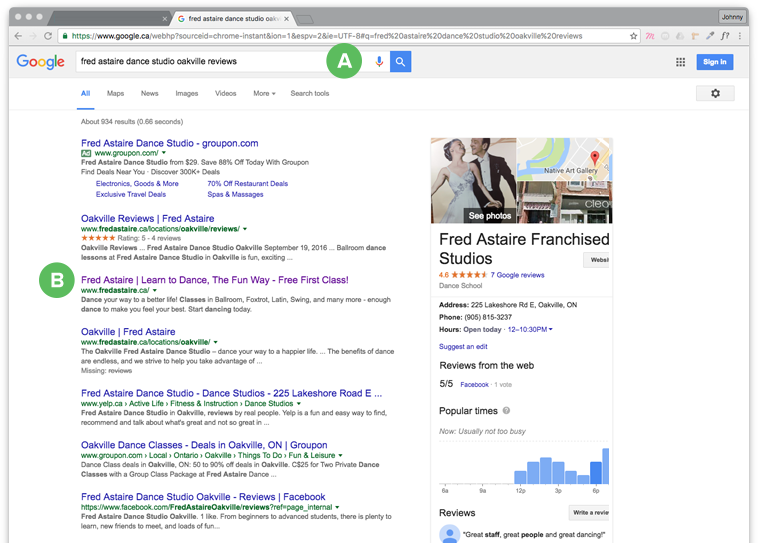The height and width of the screenshot is (543, 758).
Task: Expand the fredastaire.ca/locations/oakville/ URL arrow
Action: tap(216, 342)
